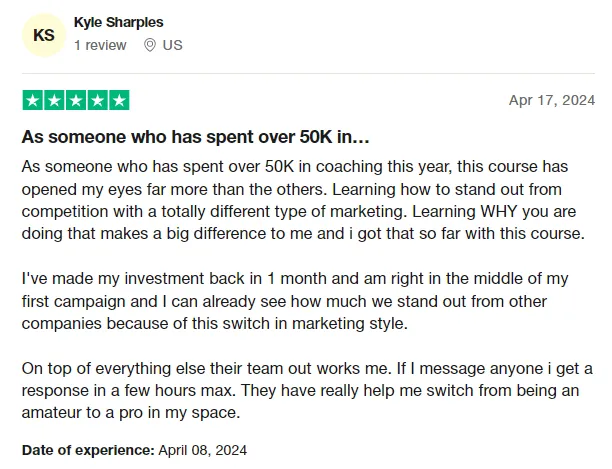Click the horizontal divider under reviewer info

[308, 73]
